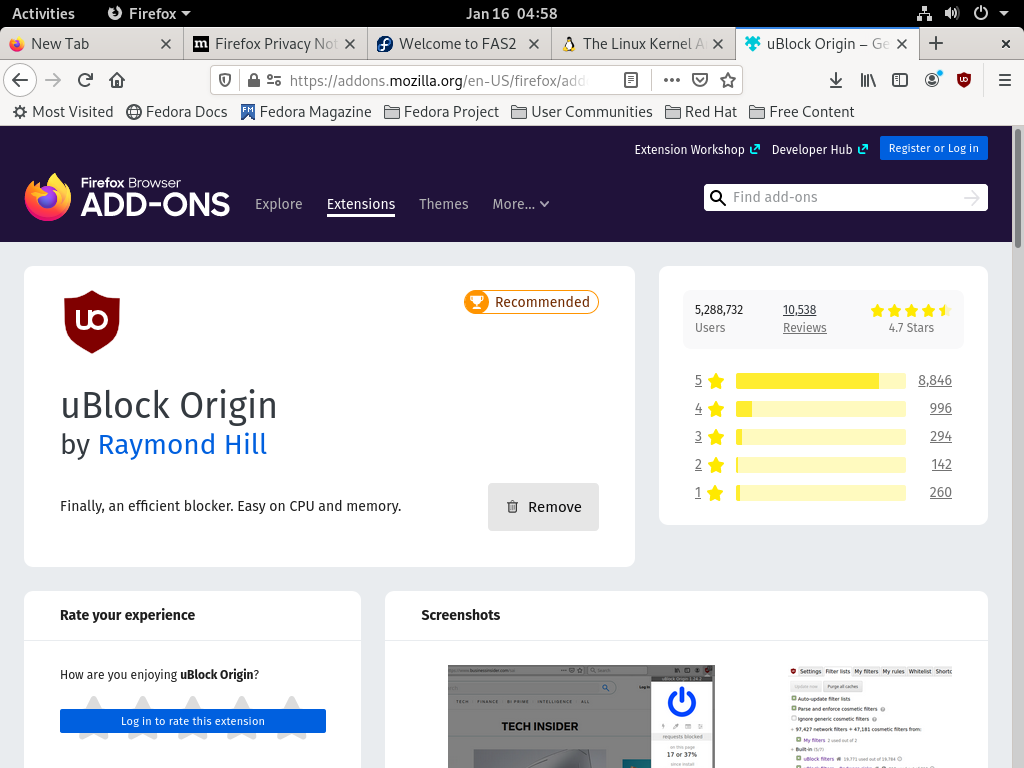Open Fedora Magazine bookmark
Viewport: 1024px width, 768px height.
pos(306,112)
